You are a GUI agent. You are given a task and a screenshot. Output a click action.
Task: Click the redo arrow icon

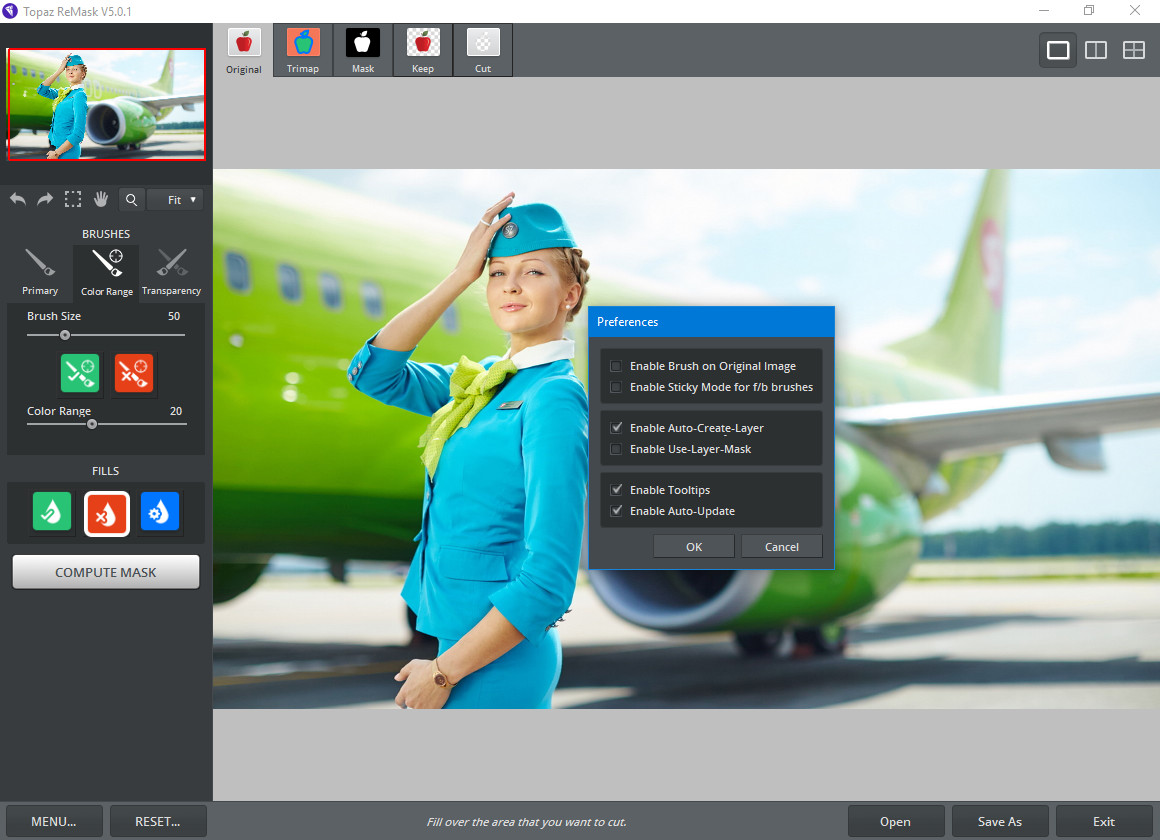click(45, 200)
